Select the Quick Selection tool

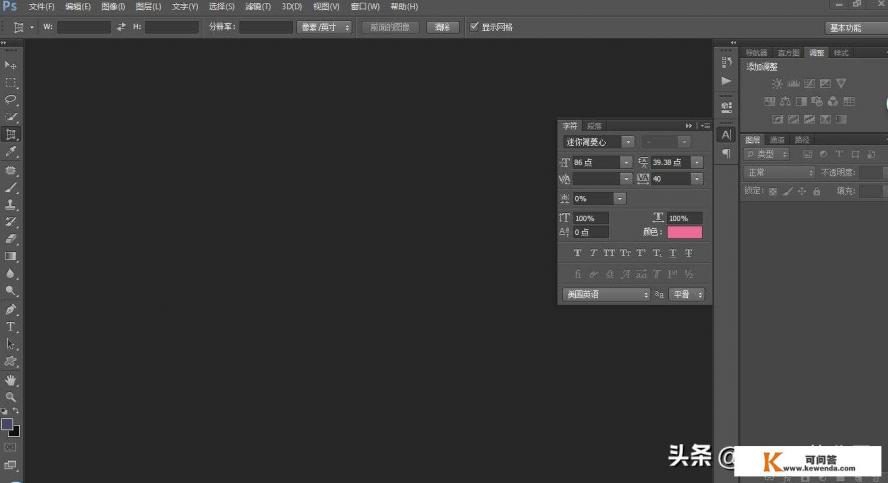click(x=10, y=117)
